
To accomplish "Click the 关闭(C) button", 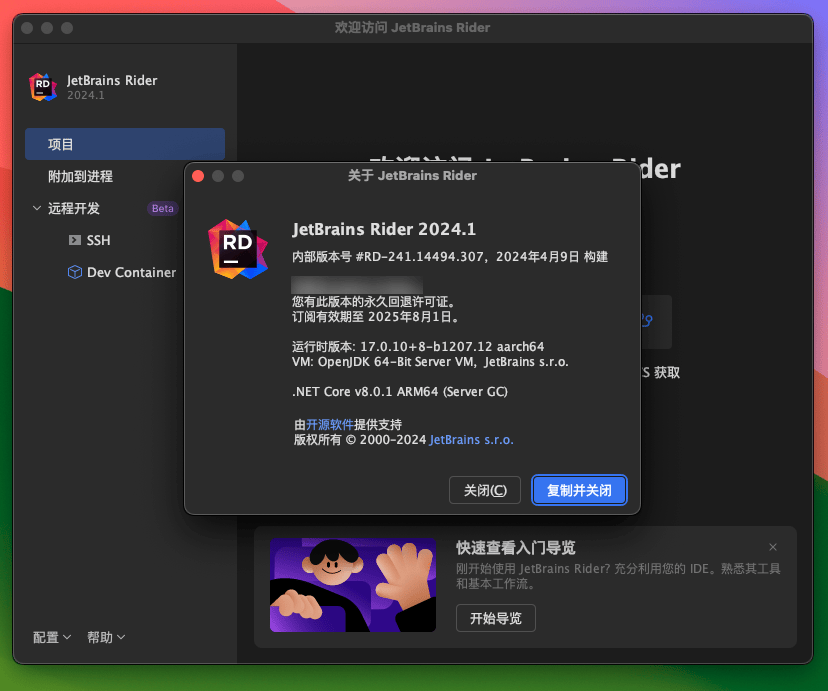I will tap(484, 490).
